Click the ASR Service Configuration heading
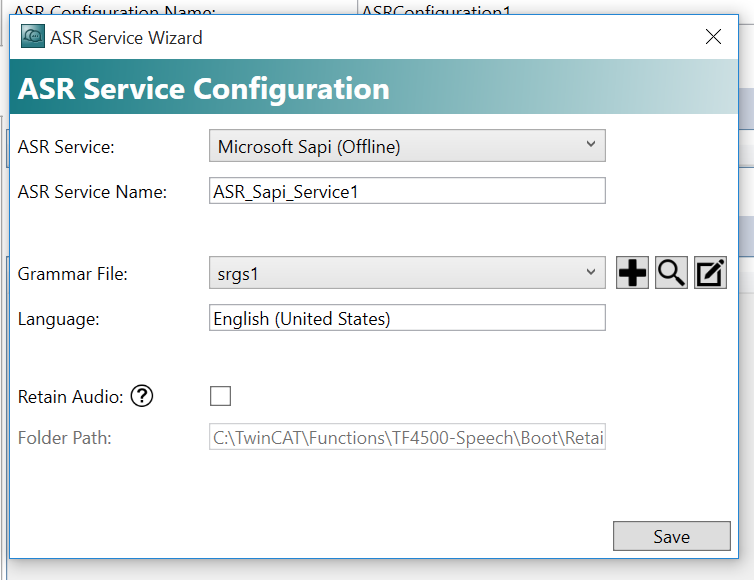754x580 pixels. click(x=203, y=89)
